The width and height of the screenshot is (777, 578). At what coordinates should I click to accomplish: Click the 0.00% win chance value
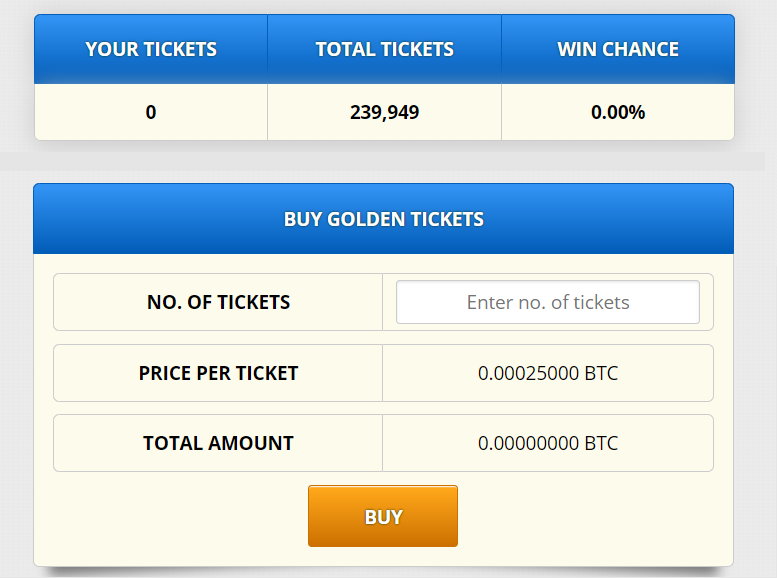tap(618, 113)
